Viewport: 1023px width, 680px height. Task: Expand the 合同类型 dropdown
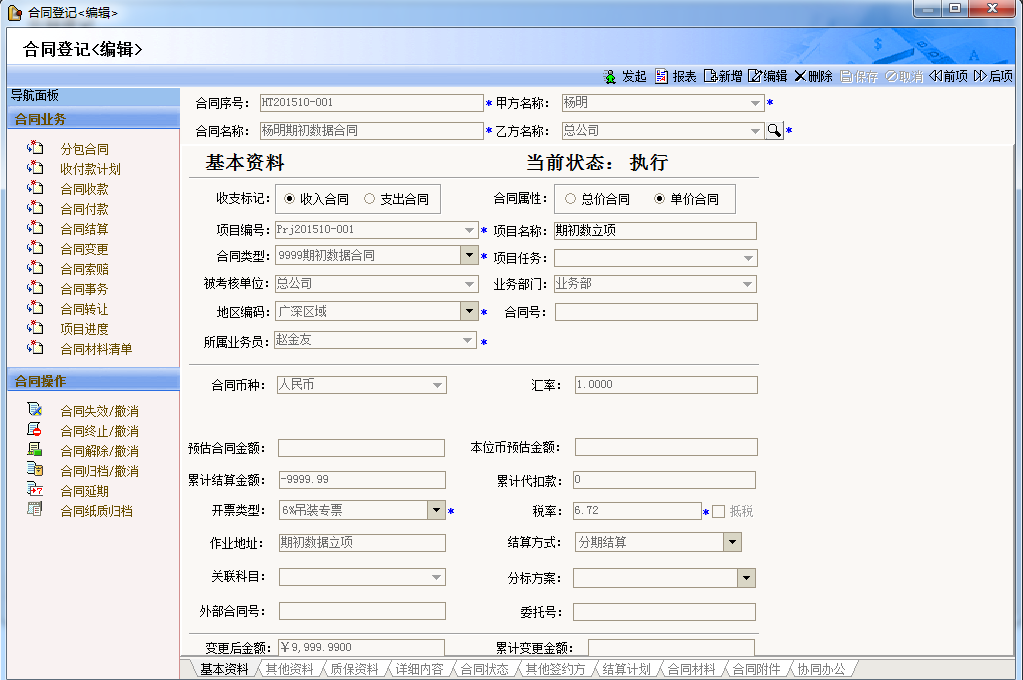(468, 256)
